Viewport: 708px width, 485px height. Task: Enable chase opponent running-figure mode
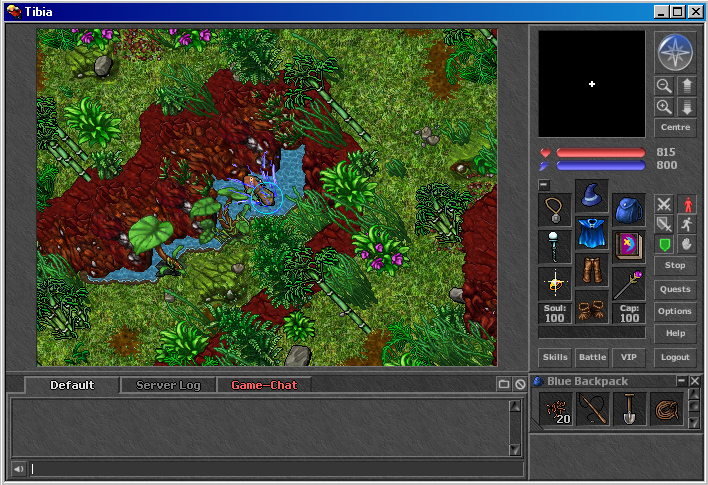coord(686,224)
